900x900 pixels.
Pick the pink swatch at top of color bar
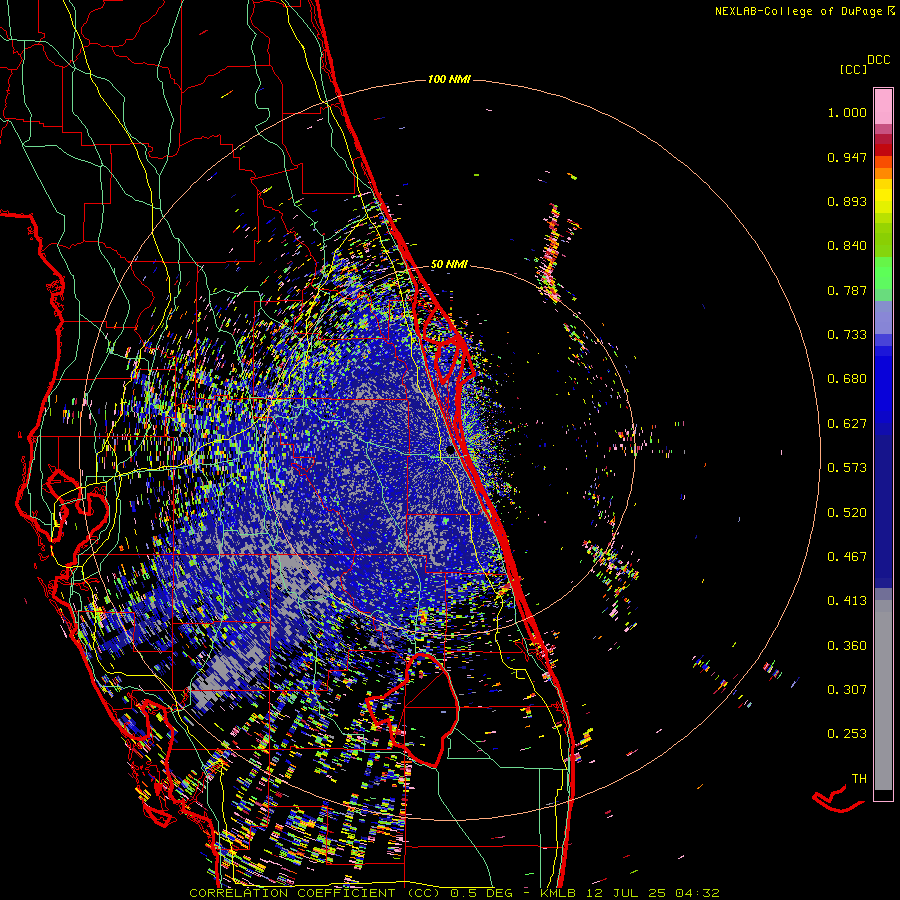pos(883,106)
